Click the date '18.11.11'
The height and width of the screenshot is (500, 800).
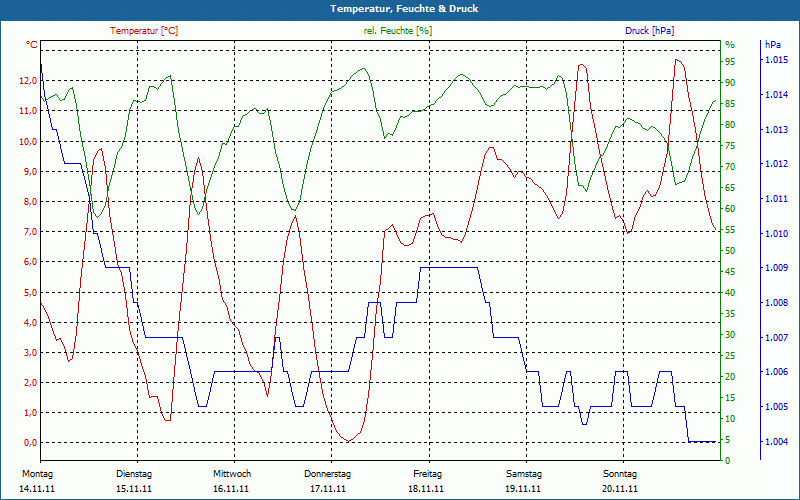coord(426,489)
